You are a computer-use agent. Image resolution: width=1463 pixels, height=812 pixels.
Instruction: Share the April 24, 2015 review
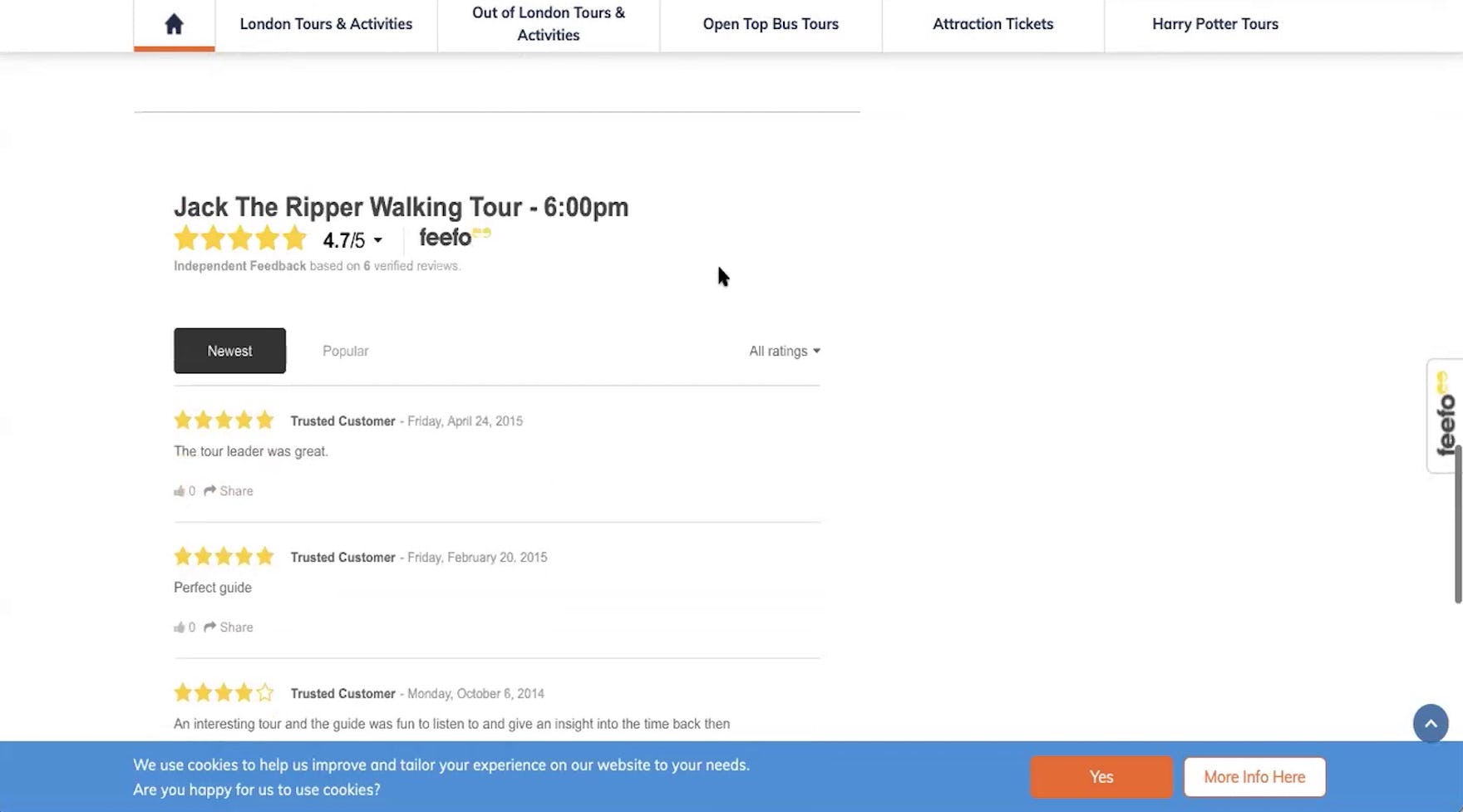(229, 491)
